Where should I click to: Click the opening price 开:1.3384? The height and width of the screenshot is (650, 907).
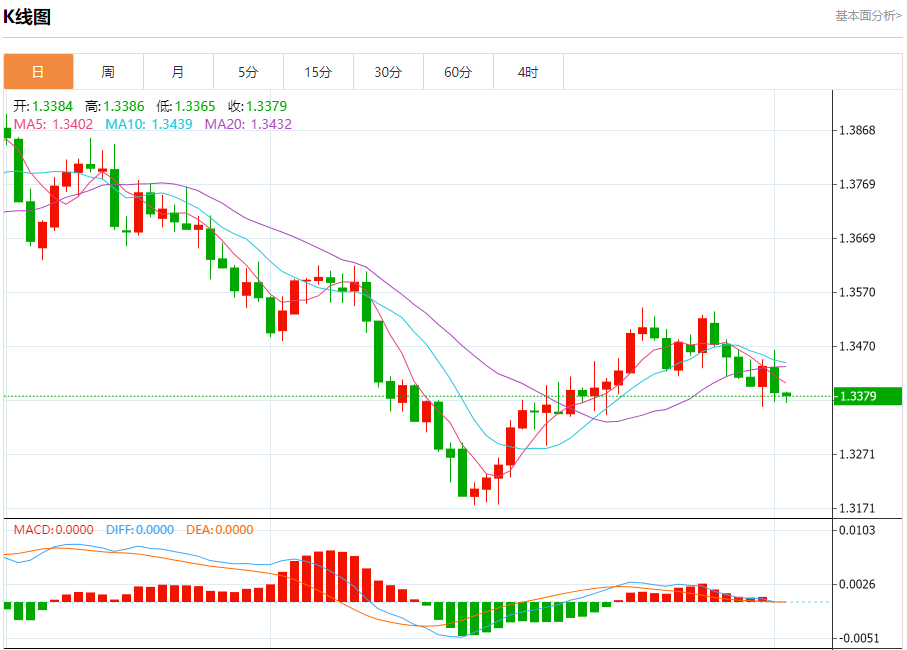[x=43, y=106]
